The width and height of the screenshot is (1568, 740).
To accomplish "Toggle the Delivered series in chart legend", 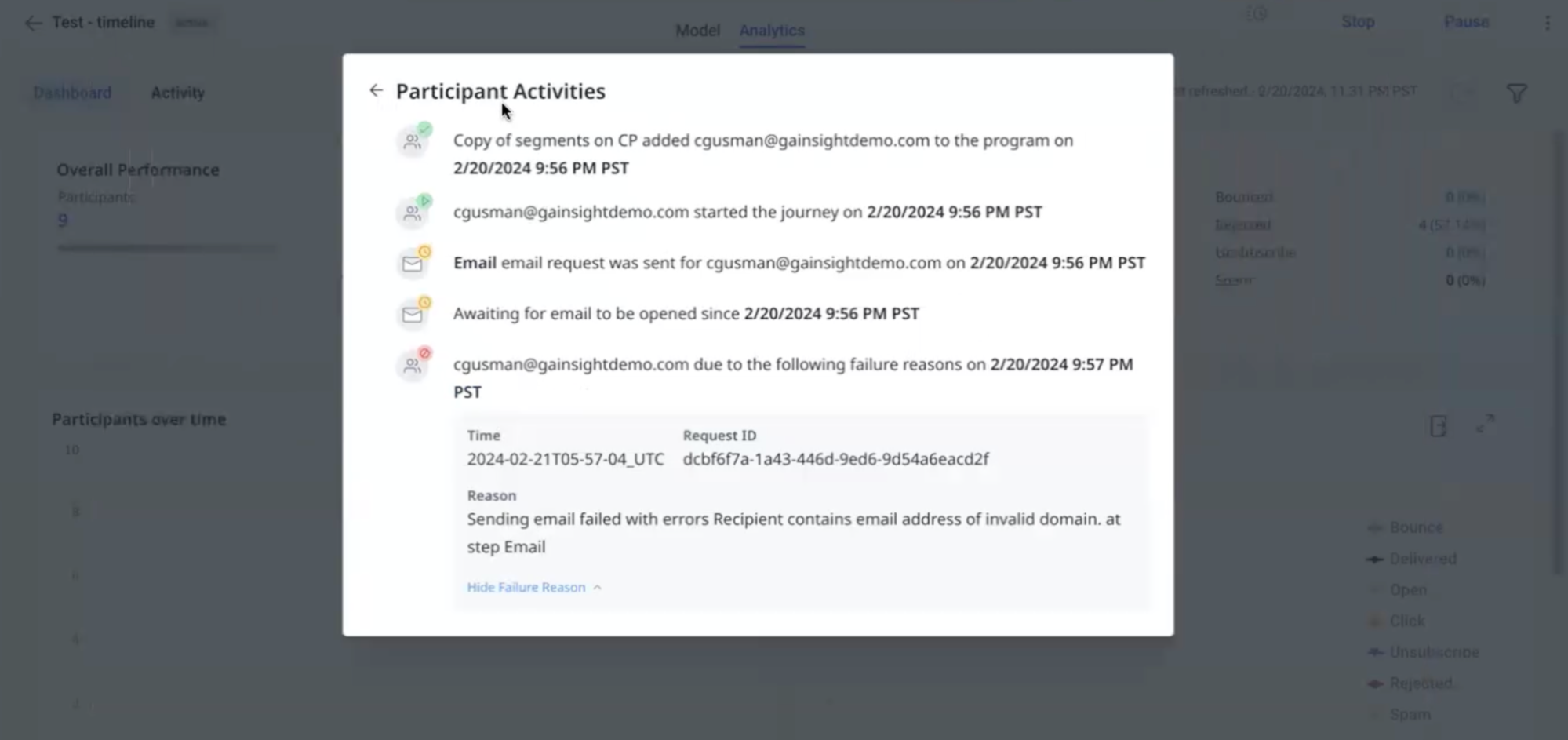I will [1422, 559].
